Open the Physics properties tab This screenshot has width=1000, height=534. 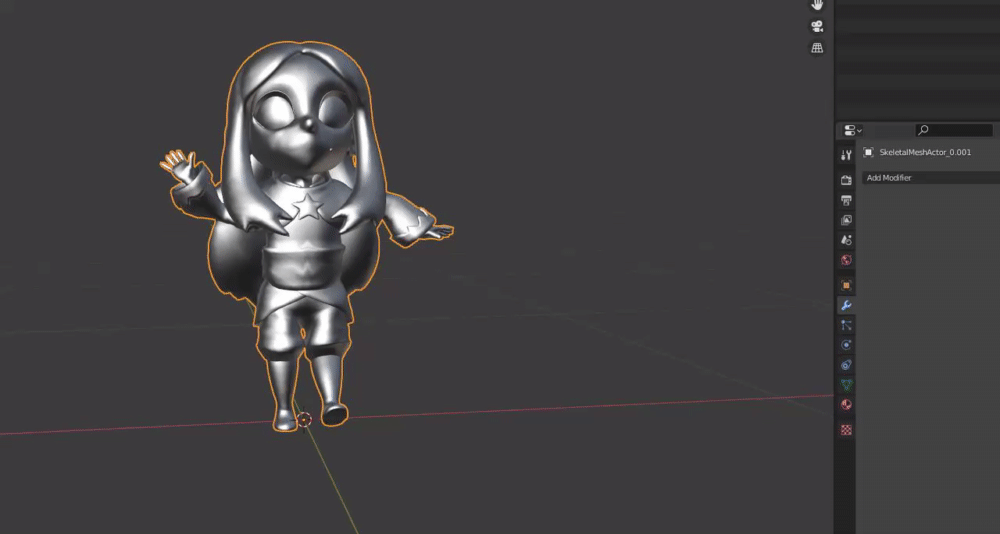(846, 345)
